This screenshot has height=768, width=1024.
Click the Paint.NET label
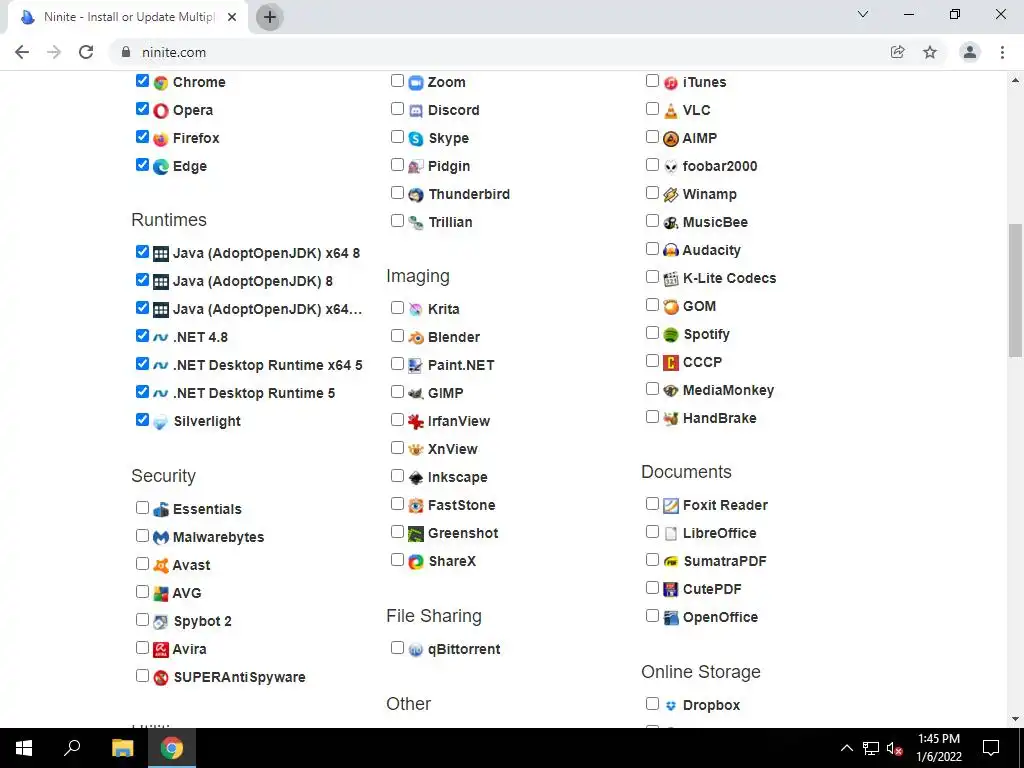461,365
